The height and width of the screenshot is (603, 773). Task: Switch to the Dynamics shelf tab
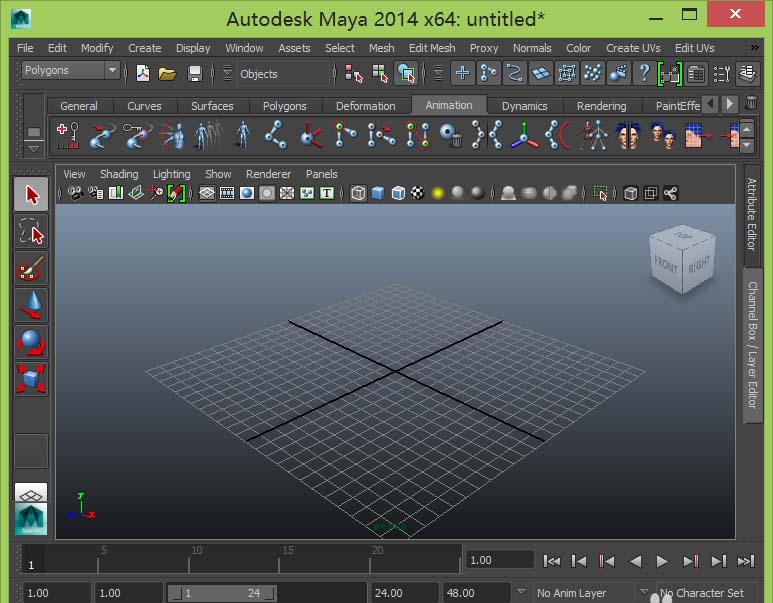click(x=525, y=106)
